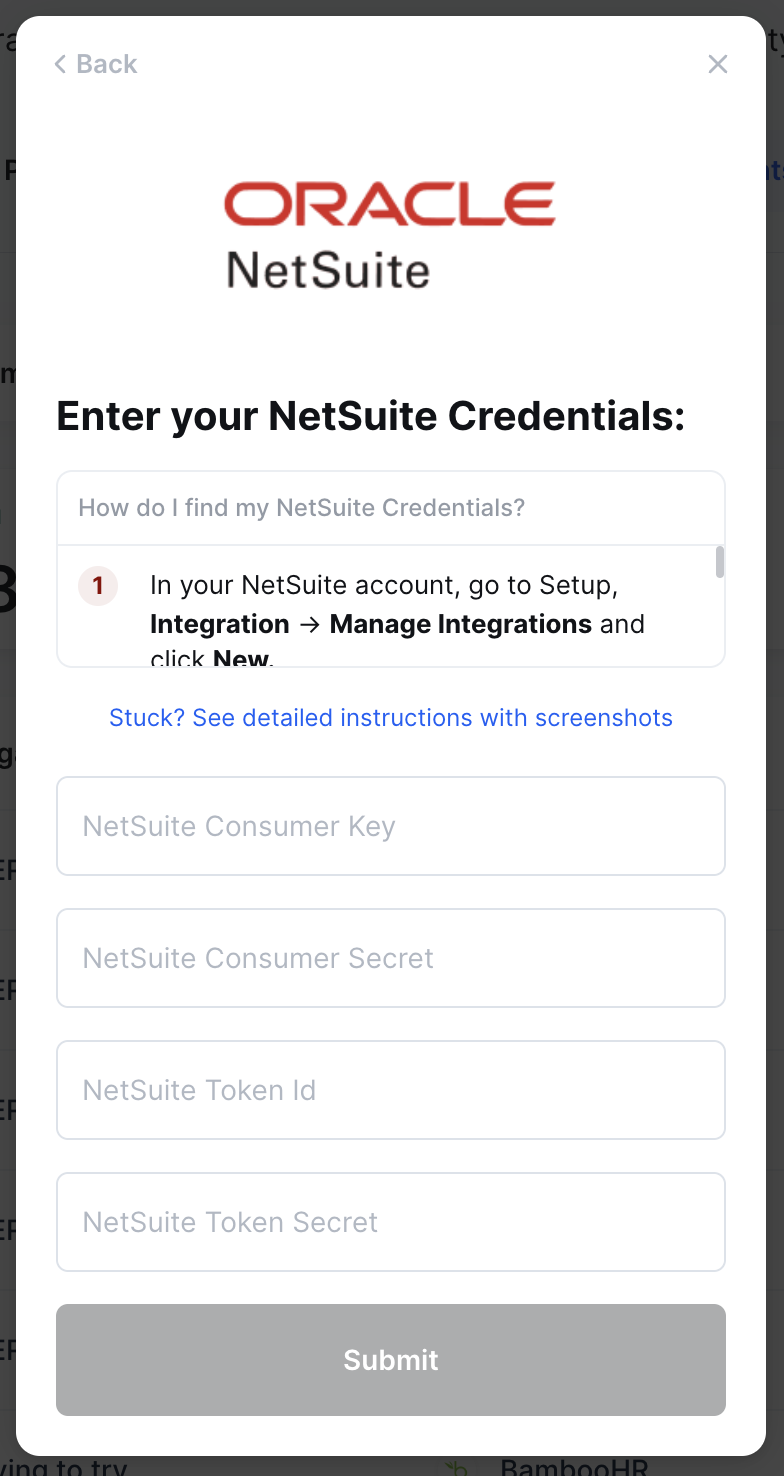Focus the NetSuite Consumer Key field
The height and width of the screenshot is (1476, 784).
tap(391, 826)
